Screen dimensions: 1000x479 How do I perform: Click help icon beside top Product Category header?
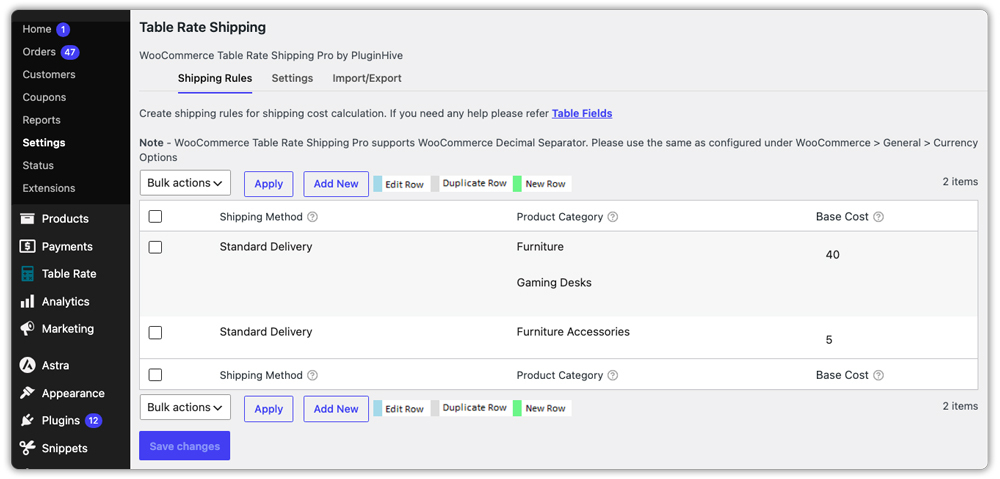point(613,217)
